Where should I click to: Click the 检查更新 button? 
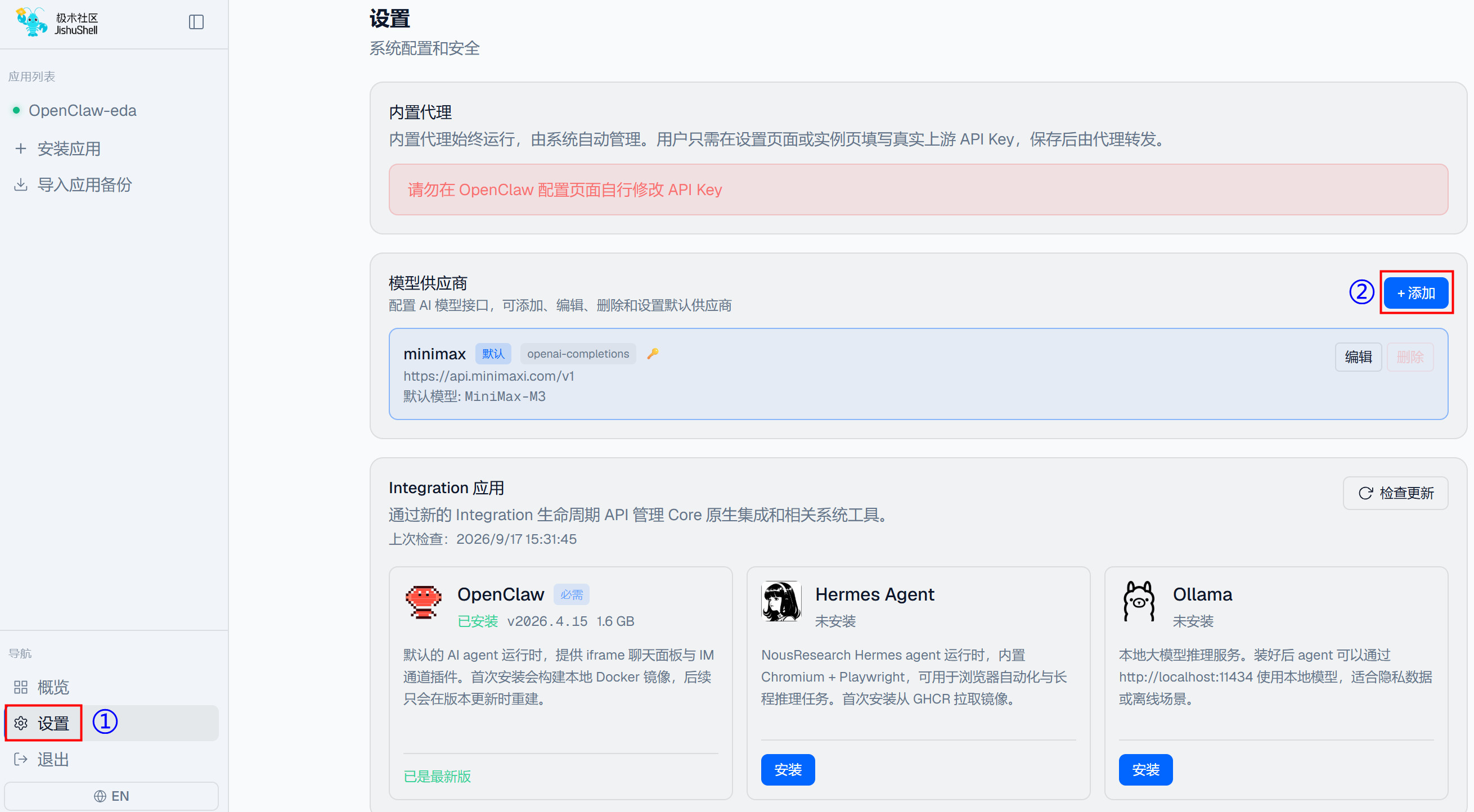pos(1395,493)
